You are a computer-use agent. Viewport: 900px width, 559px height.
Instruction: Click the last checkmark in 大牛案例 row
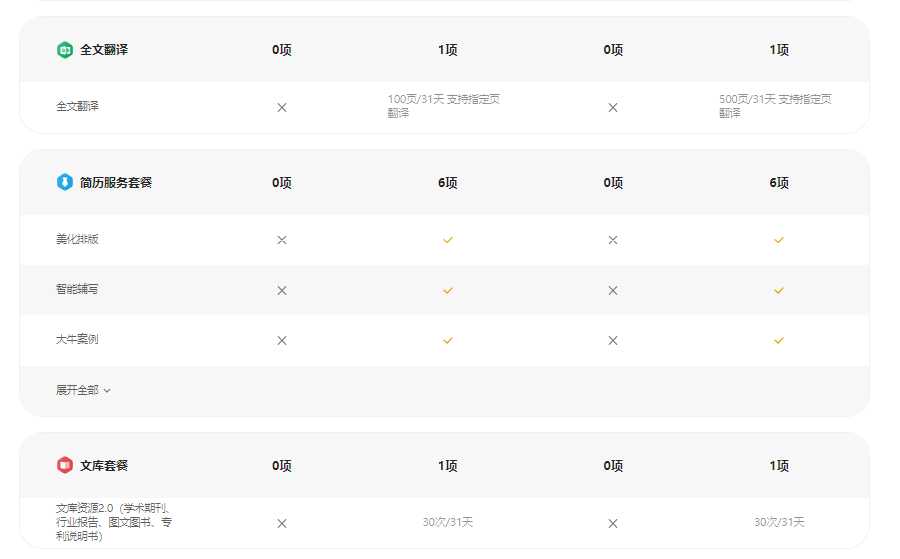pyautogui.click(x=779, y=340)
